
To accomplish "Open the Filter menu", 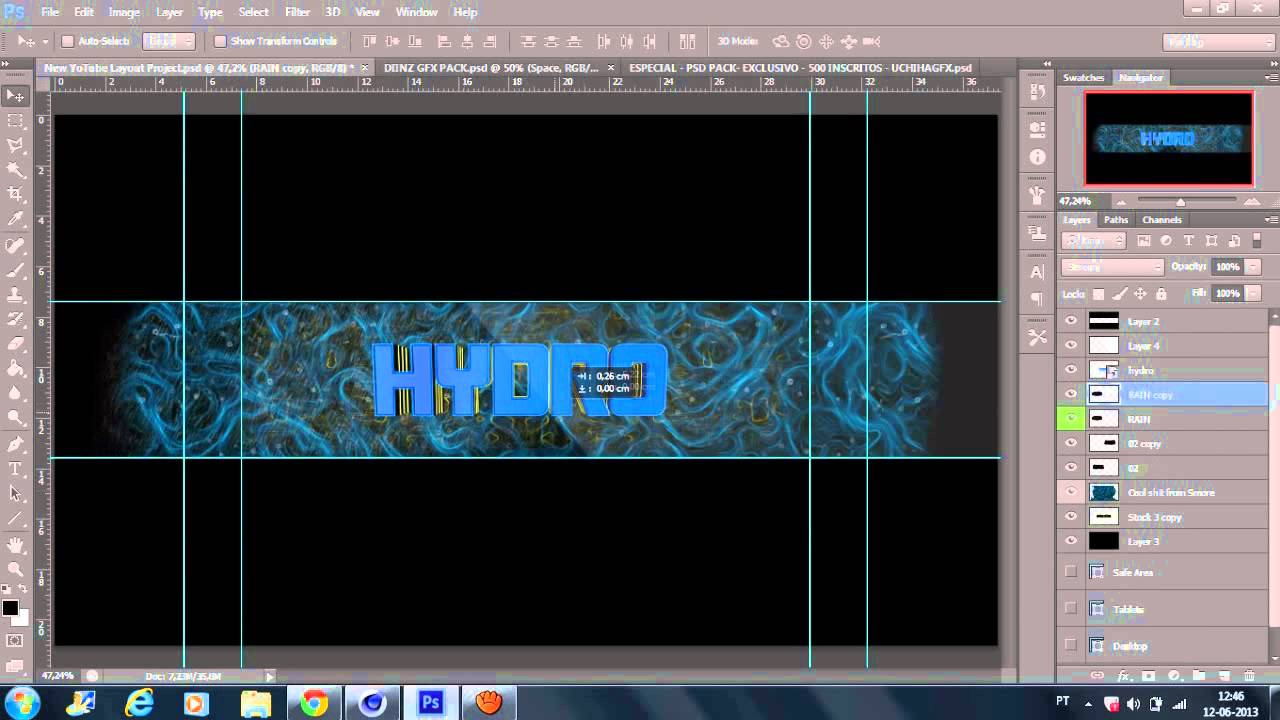I will 297,12.
